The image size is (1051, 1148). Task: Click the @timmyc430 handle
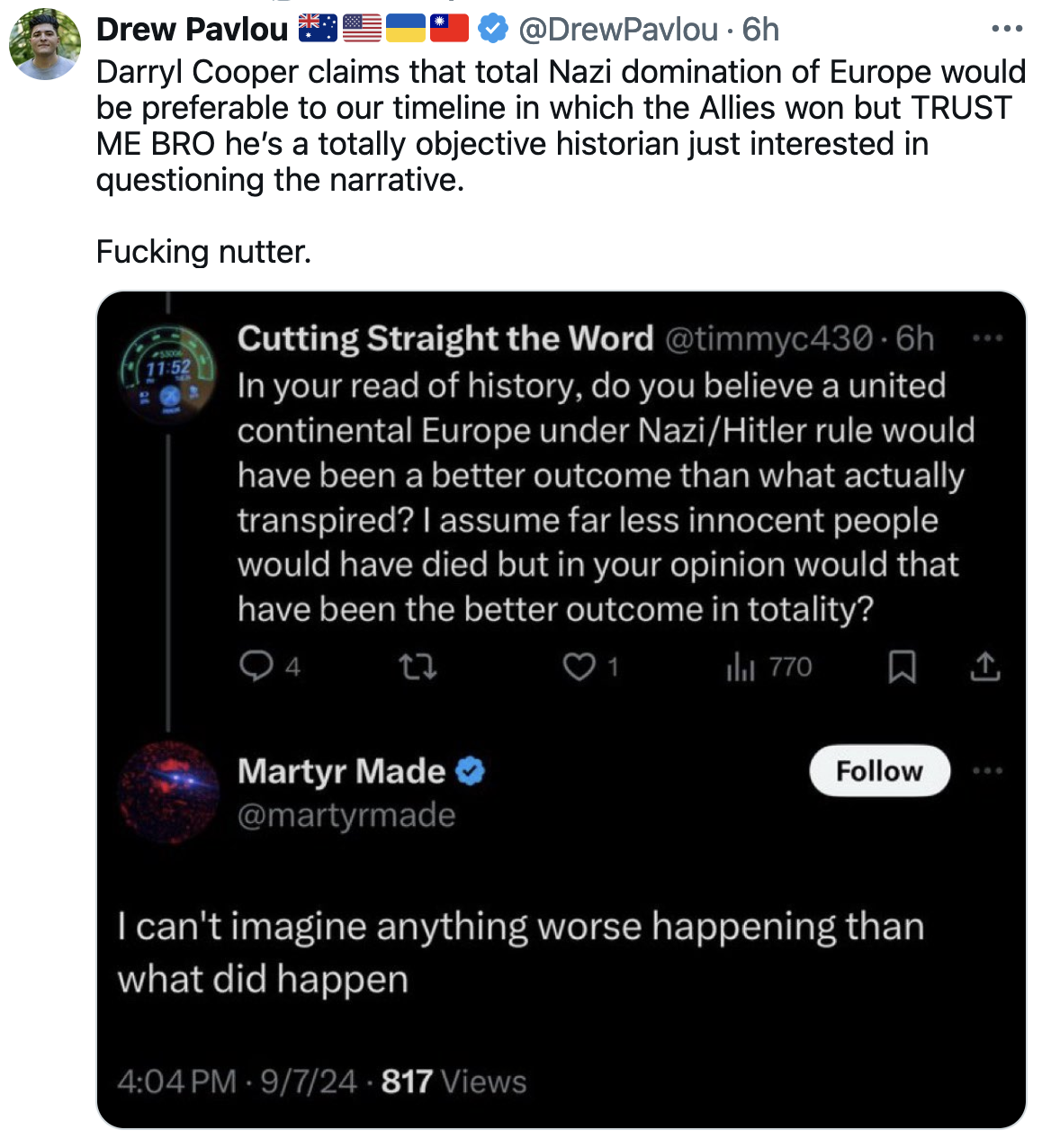coord(768,339)
